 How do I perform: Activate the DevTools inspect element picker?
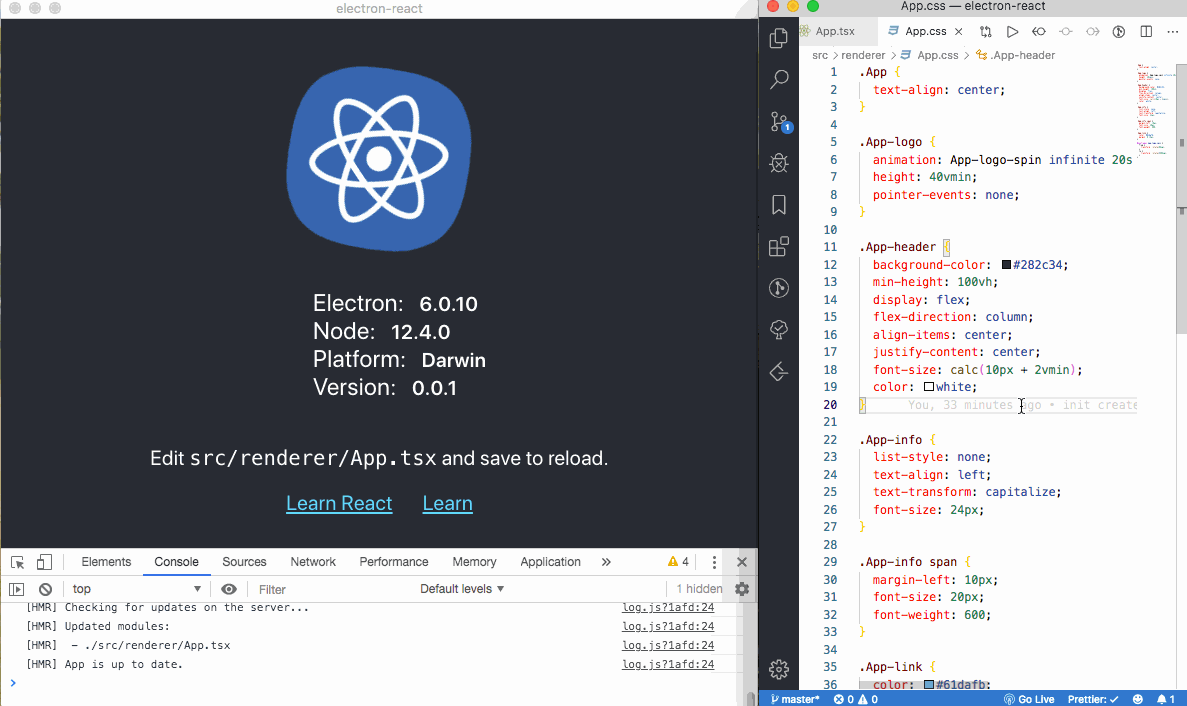(x=17, y=562)
